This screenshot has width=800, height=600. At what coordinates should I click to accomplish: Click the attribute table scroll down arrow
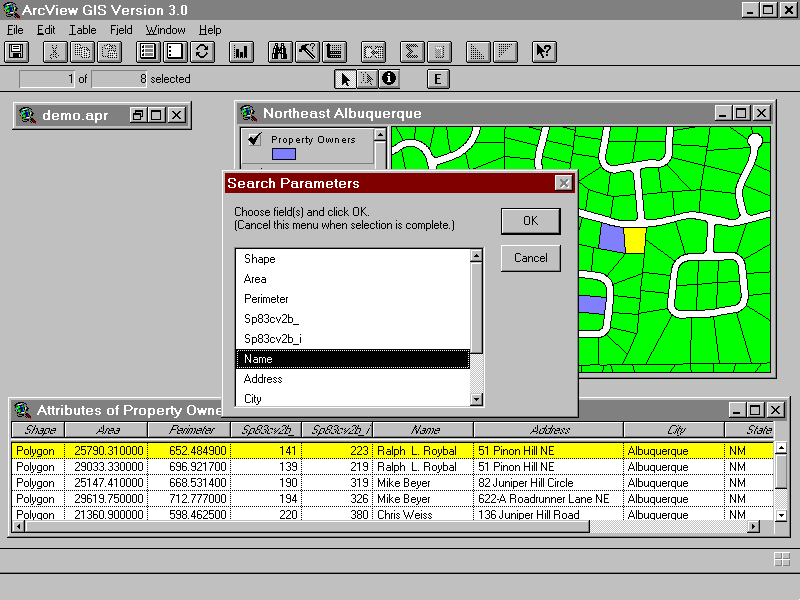tap(781, 515)
